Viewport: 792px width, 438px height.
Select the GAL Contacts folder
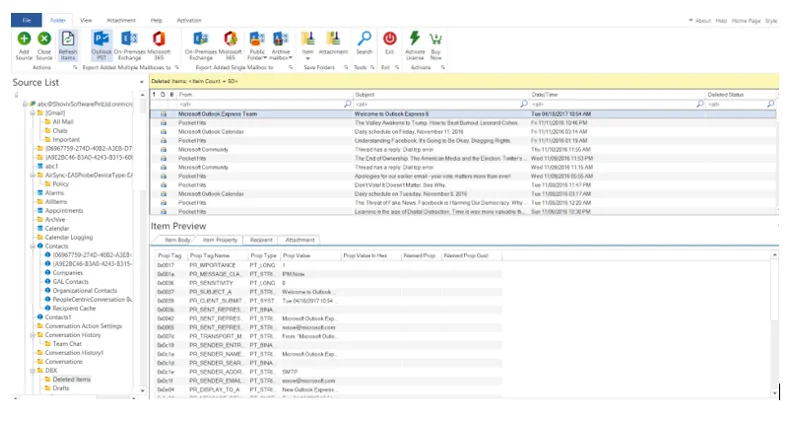(x=70, y=282)
